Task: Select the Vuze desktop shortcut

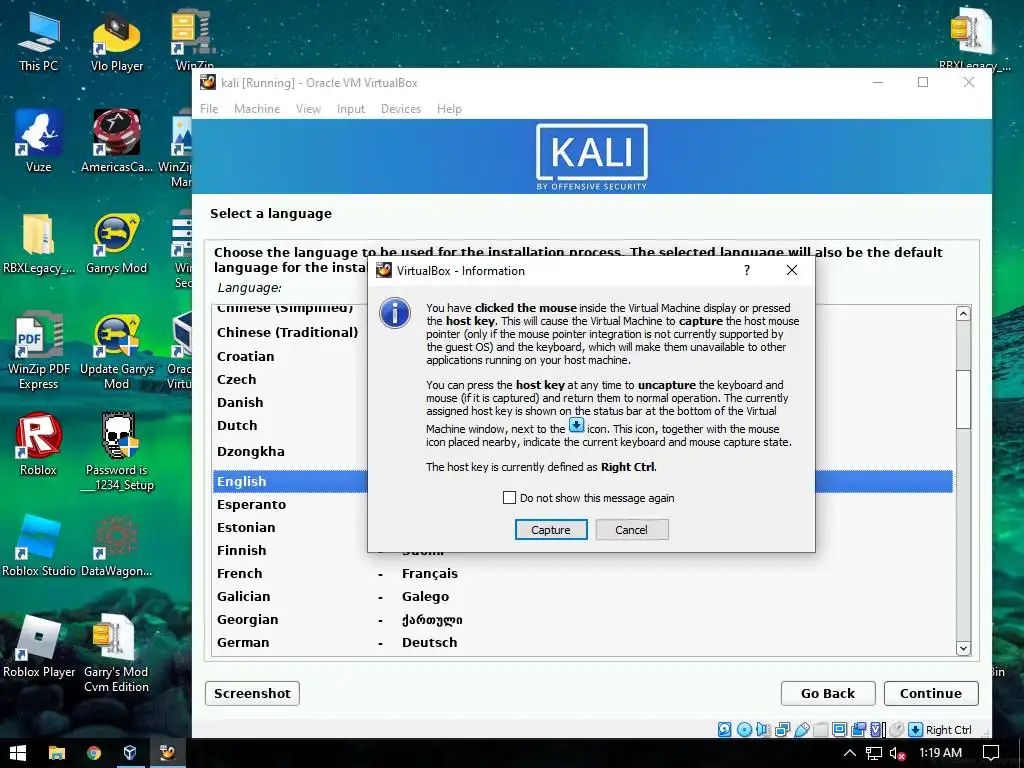Action: click(39, 141)
